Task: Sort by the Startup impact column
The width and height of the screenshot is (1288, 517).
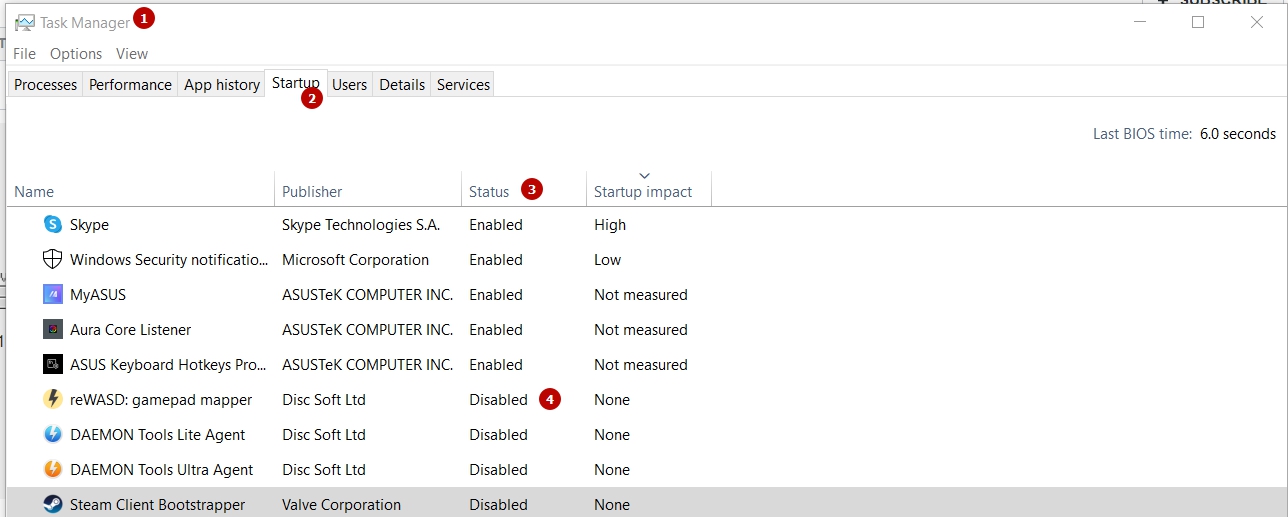Action: (642, 192)
